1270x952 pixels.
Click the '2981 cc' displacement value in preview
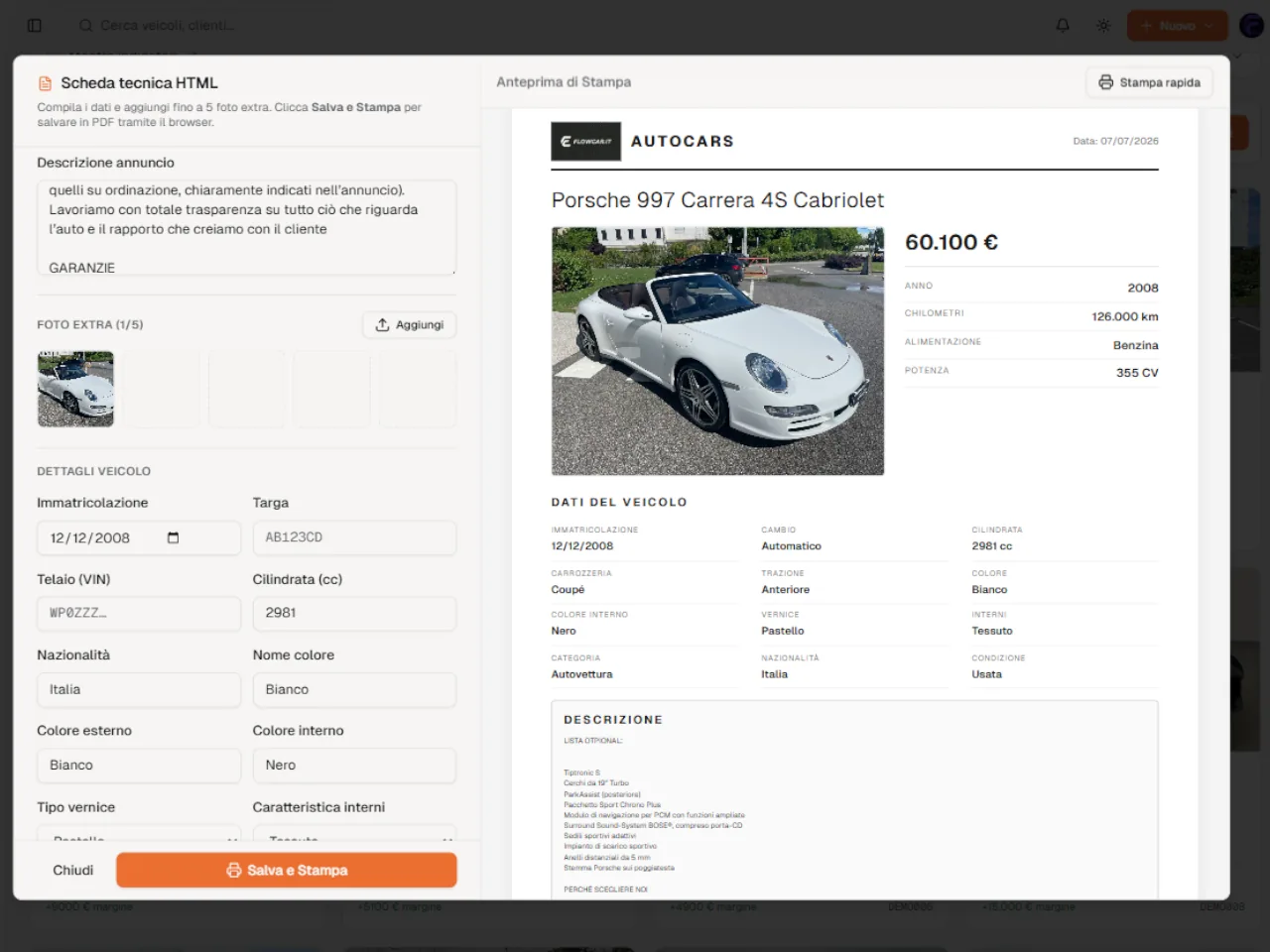(992, 546)
